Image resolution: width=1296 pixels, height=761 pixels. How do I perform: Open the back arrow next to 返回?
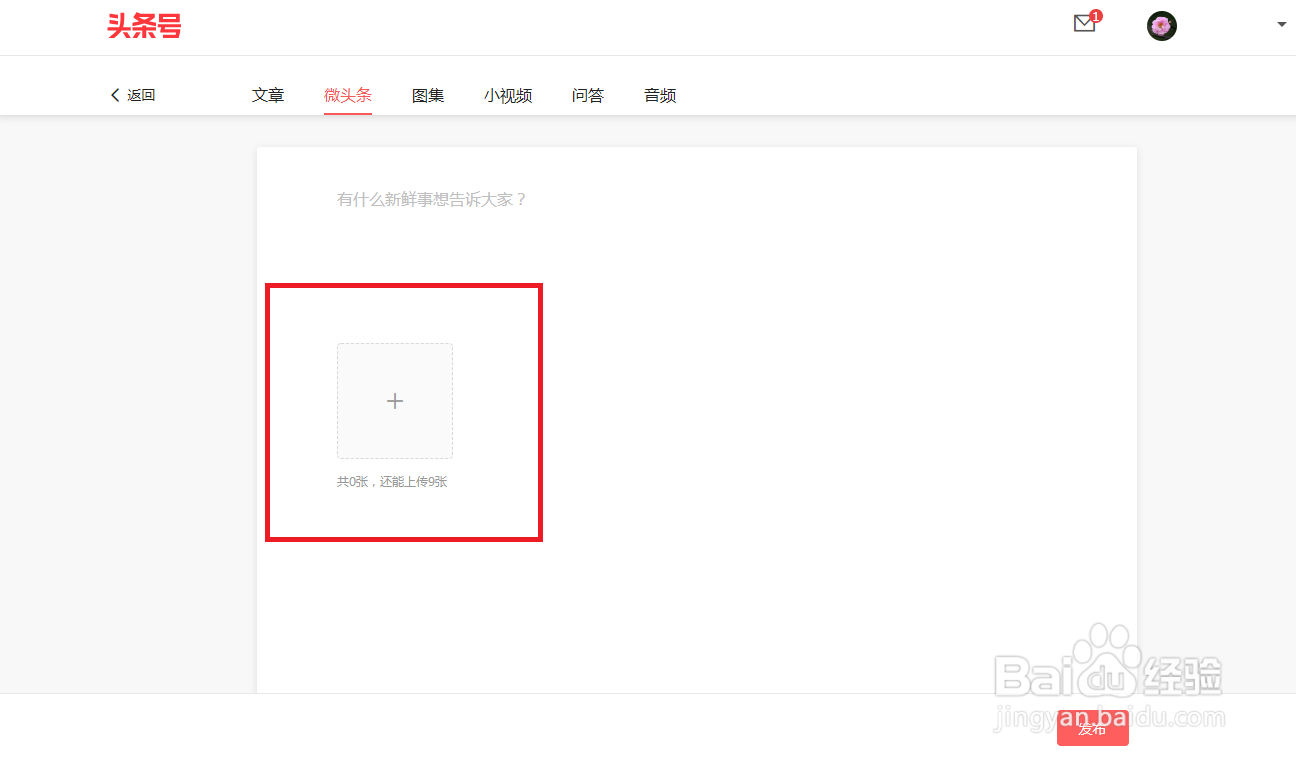tap(115, 94)
